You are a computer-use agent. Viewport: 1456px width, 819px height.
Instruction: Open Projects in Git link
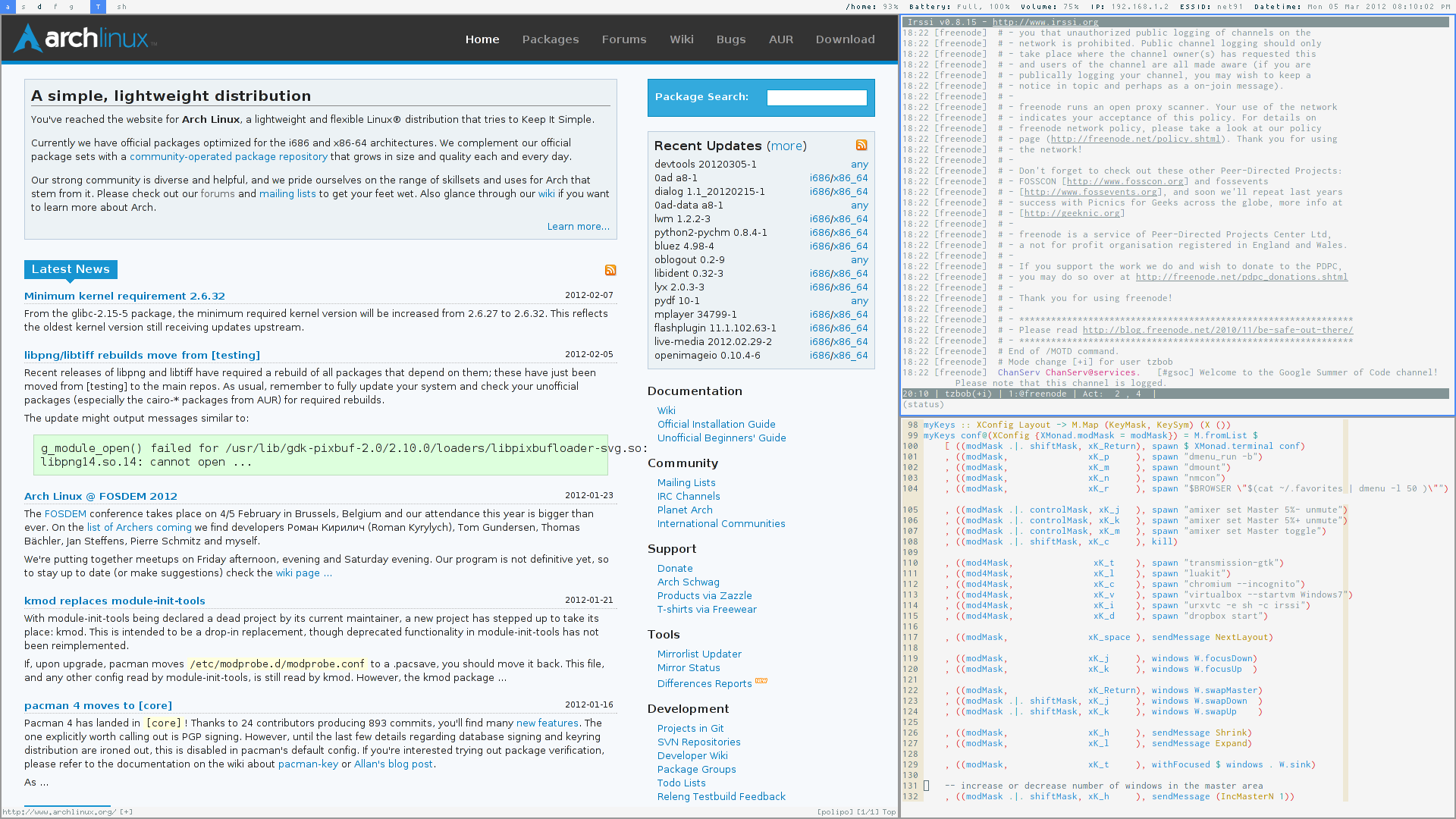(691, 729)
